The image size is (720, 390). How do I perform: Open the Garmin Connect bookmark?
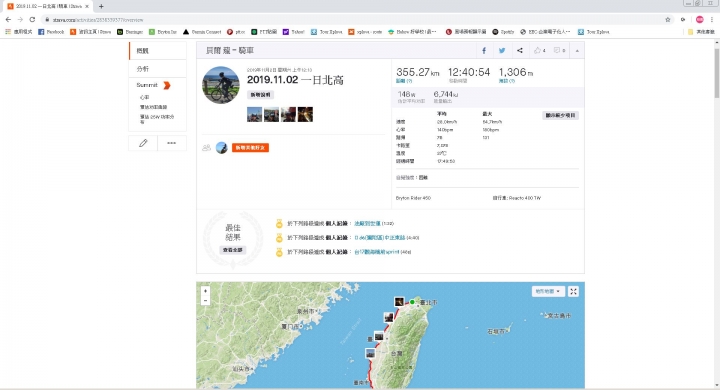pos(202,32)
